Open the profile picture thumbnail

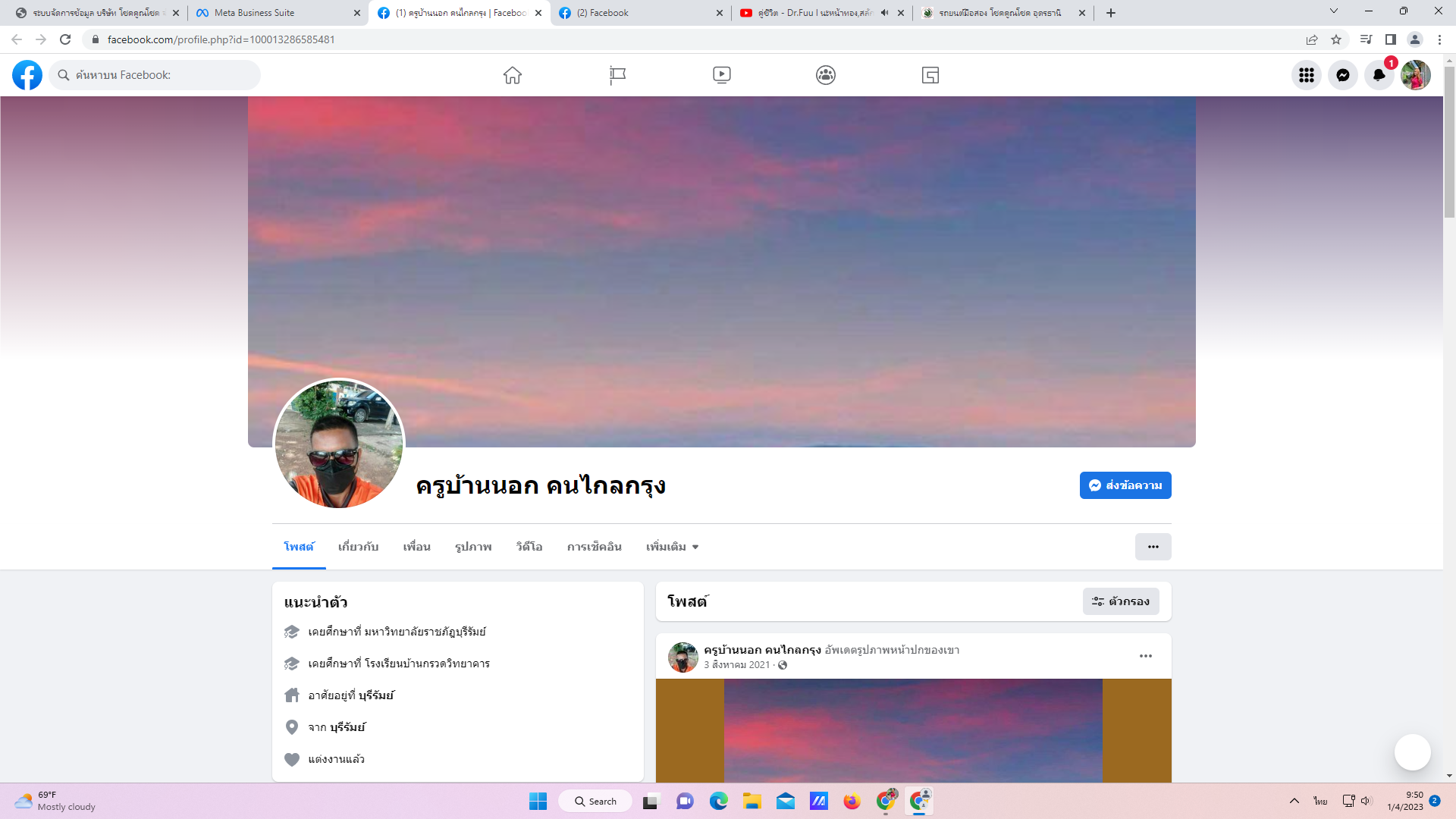(339, 444)
